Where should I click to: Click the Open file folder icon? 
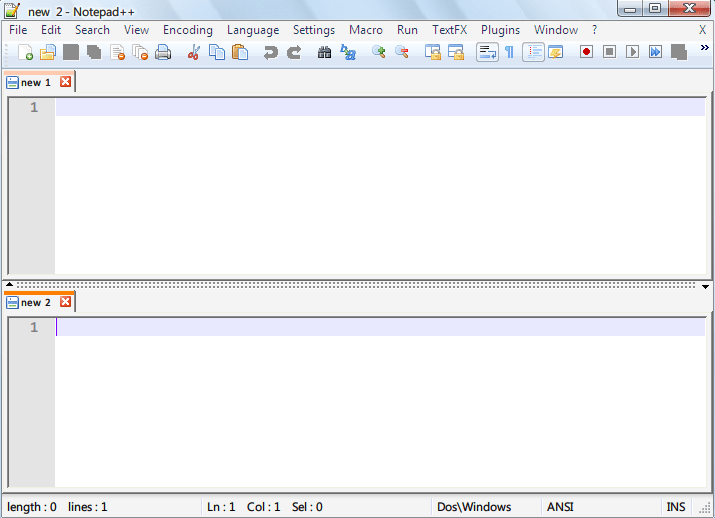point(48,52)
